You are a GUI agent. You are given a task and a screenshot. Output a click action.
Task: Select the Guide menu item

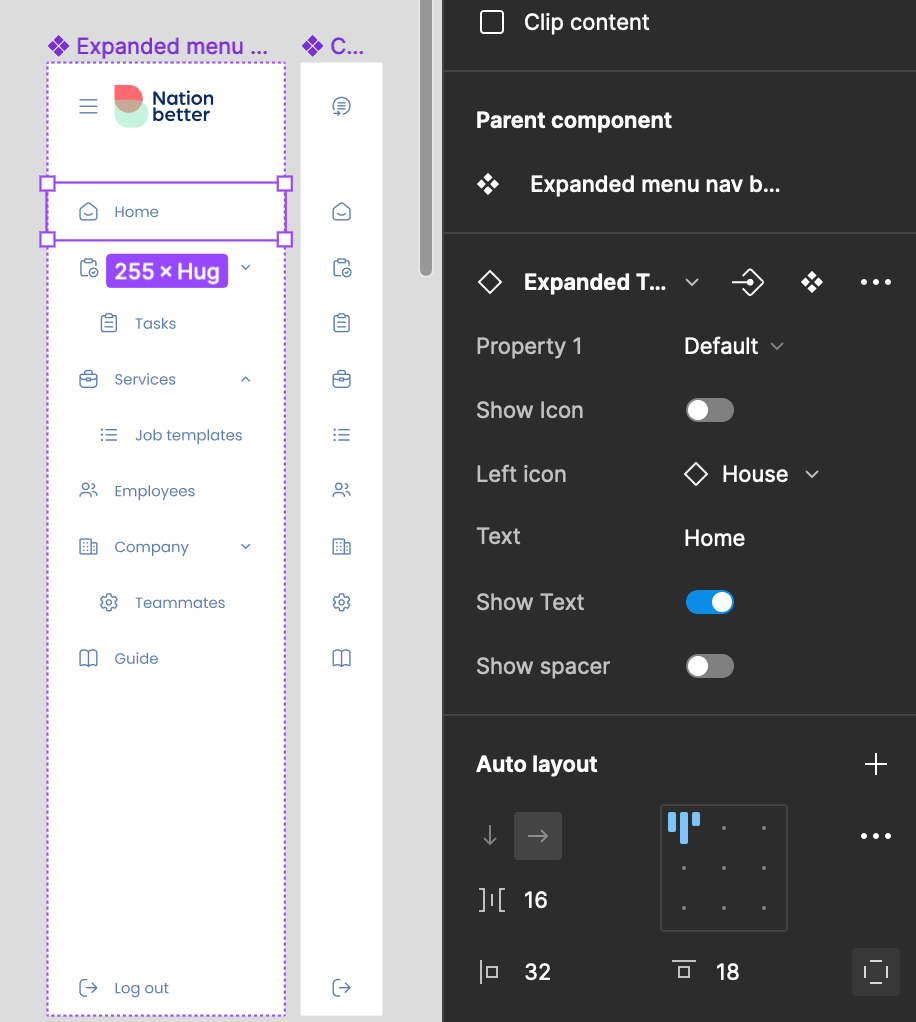pyautogui.click(x=136, y=659)
